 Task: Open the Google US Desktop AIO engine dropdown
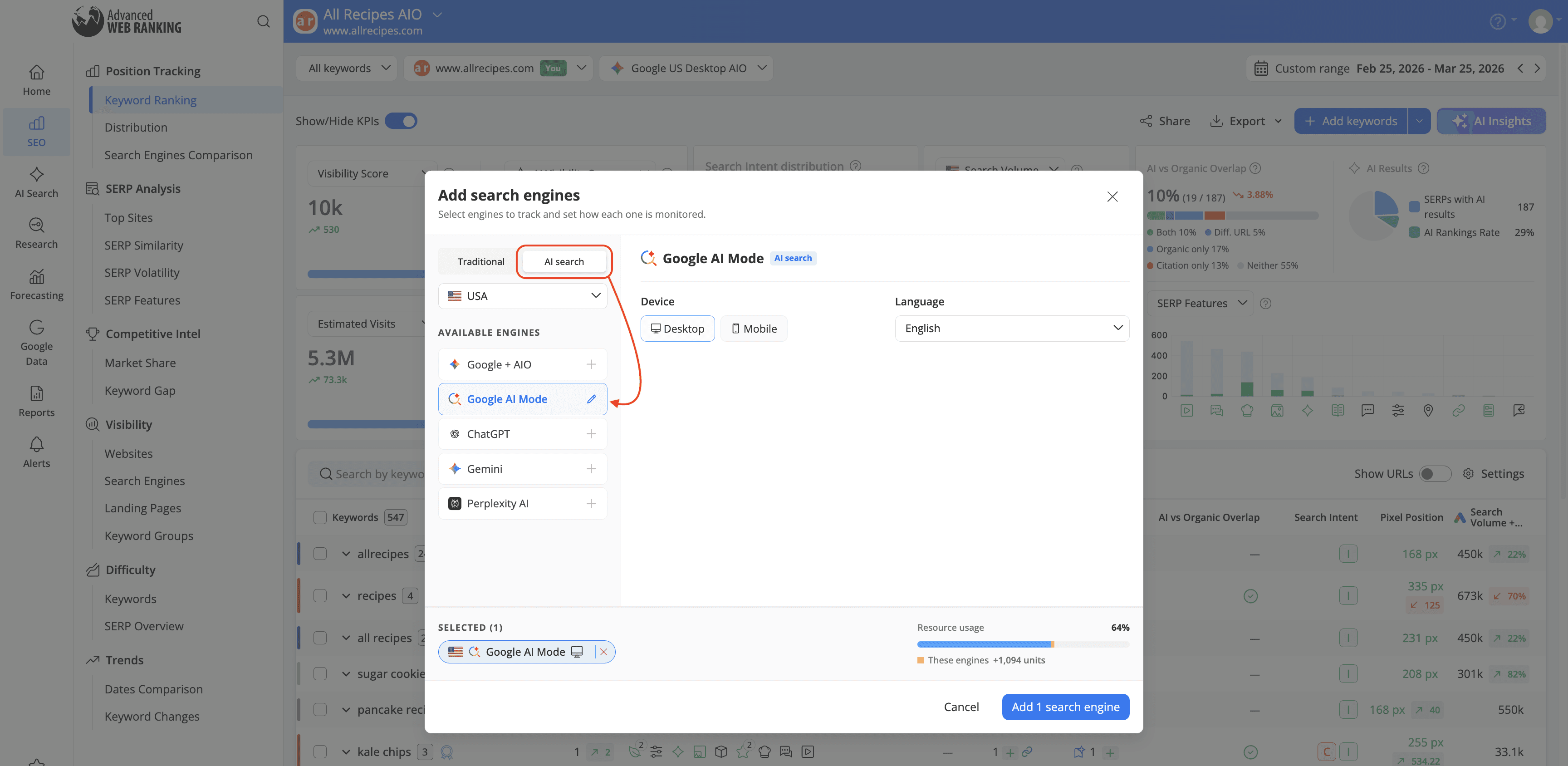tap(686, 68)
